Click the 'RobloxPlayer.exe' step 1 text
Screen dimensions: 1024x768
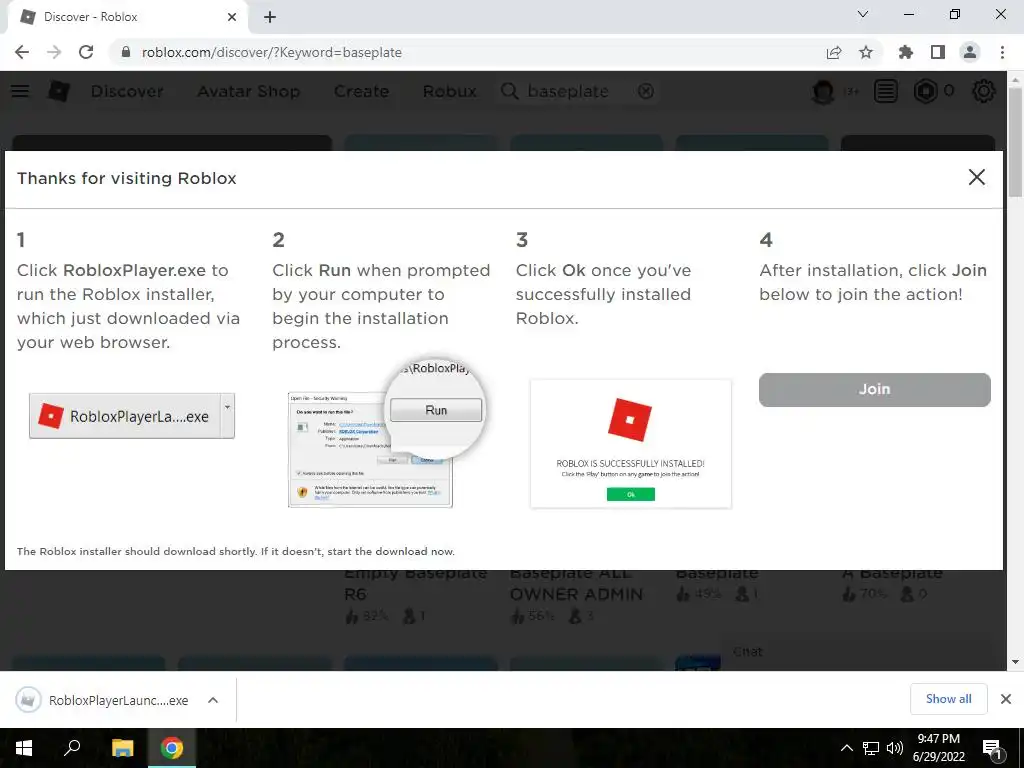click(134, 270)
